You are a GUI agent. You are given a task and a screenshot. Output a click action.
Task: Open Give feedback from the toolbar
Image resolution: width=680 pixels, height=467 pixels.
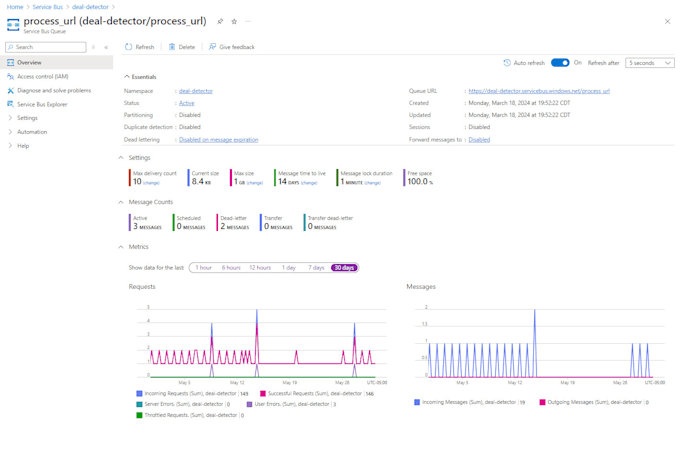(212, 47)
